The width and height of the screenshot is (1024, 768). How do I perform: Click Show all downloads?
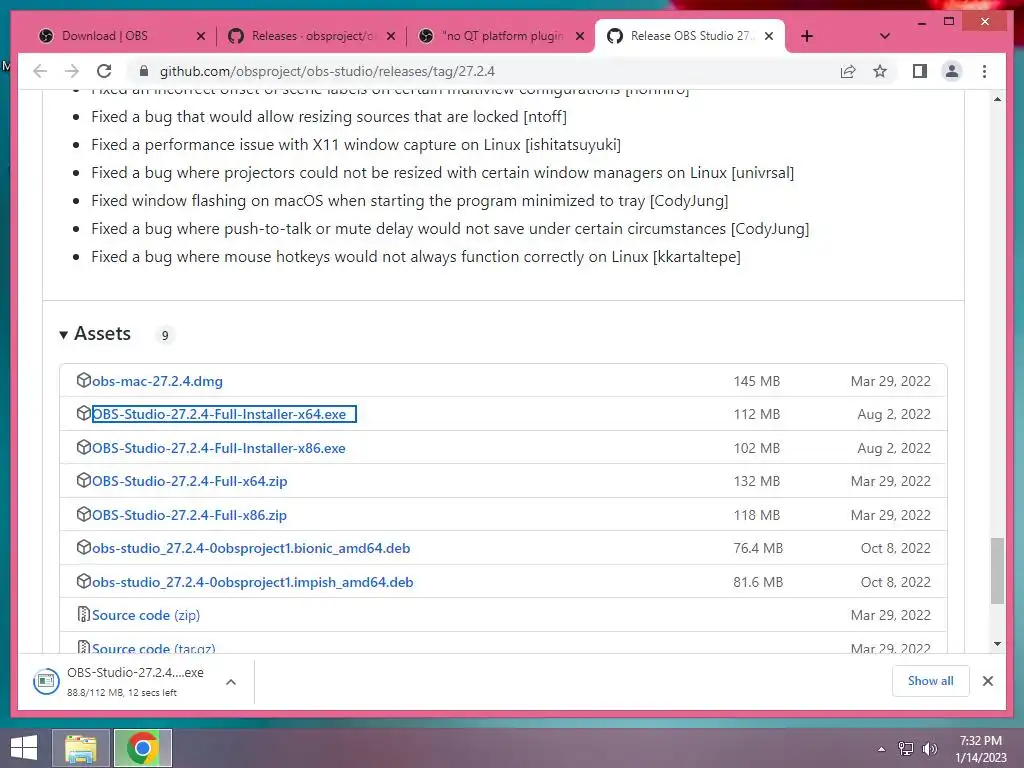[x=931, y=681]
